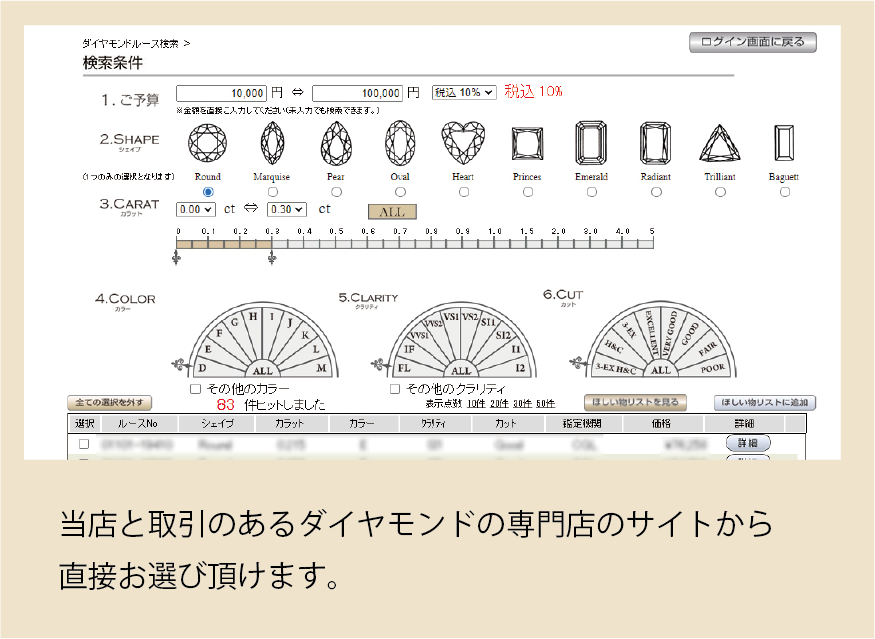Viewport: 875px width, 639px height.
Task: Click the ログイン画面に戻る button
Action: click(752, 42)
